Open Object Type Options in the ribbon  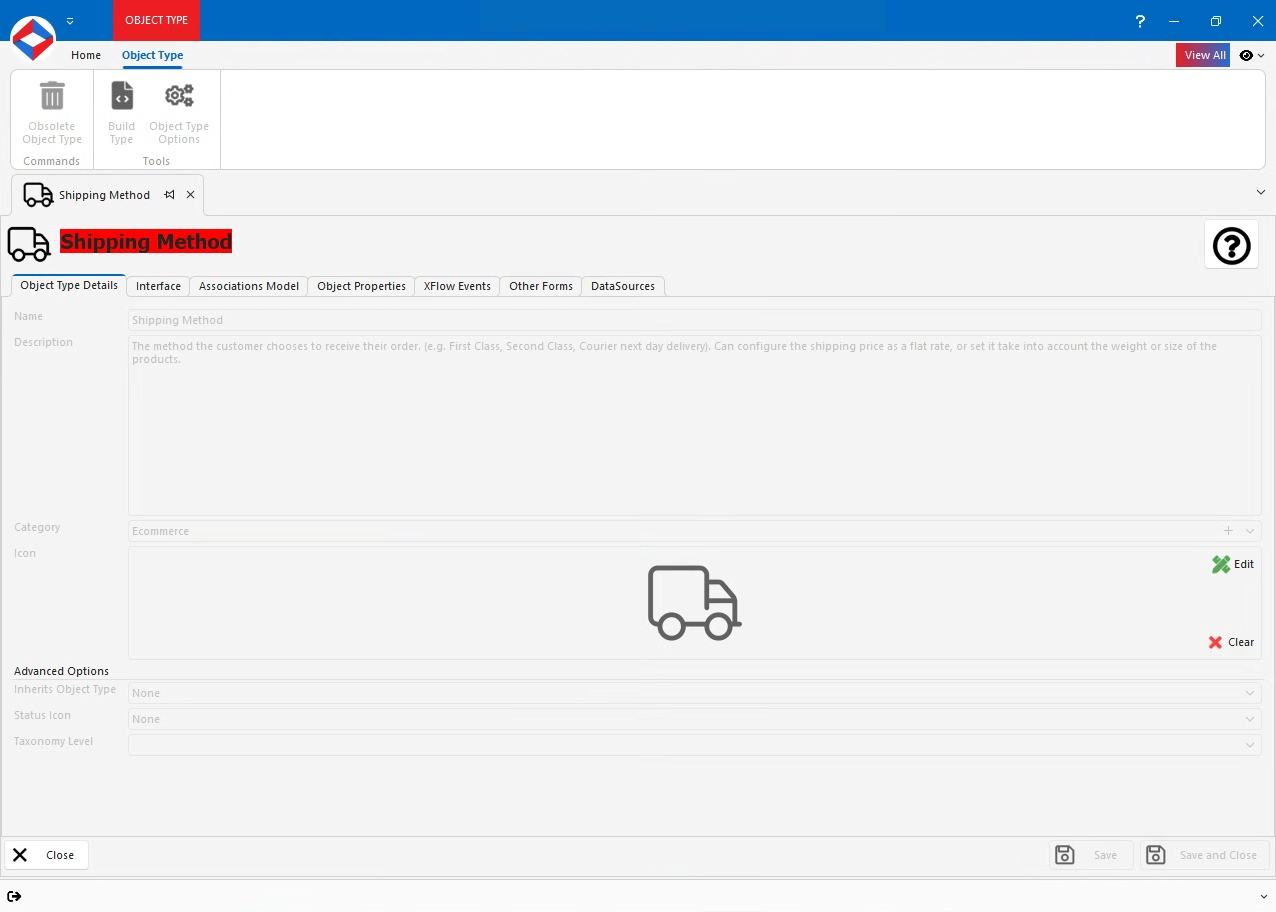(x=179, y=95)
